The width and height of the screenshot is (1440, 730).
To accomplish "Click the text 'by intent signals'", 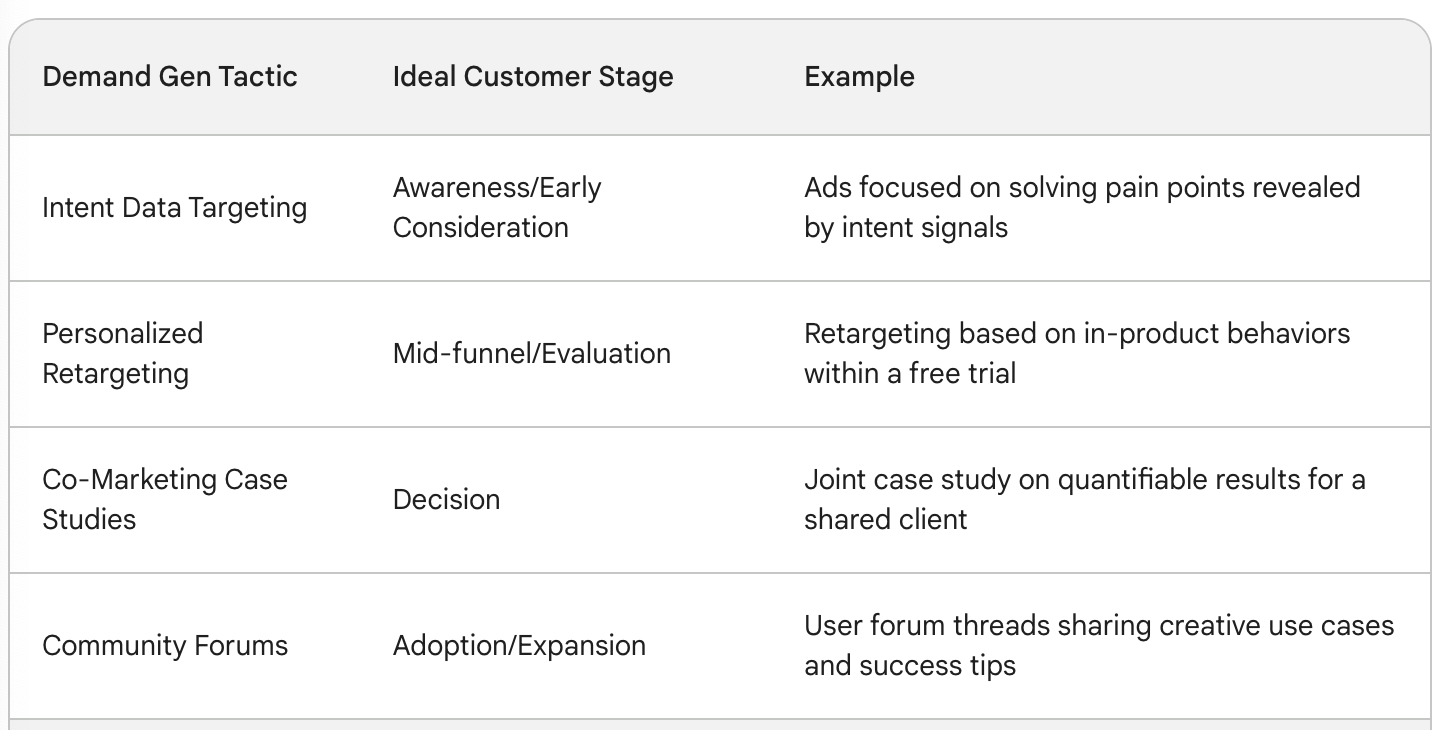I will [906, 228].
